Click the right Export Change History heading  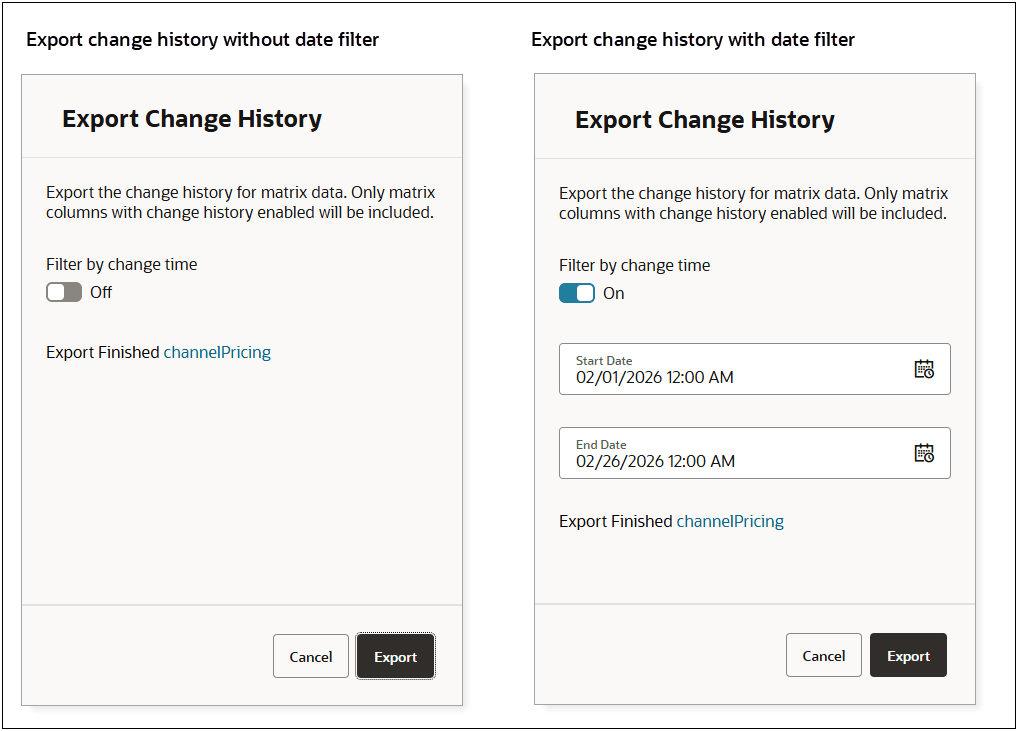(704, 119)
